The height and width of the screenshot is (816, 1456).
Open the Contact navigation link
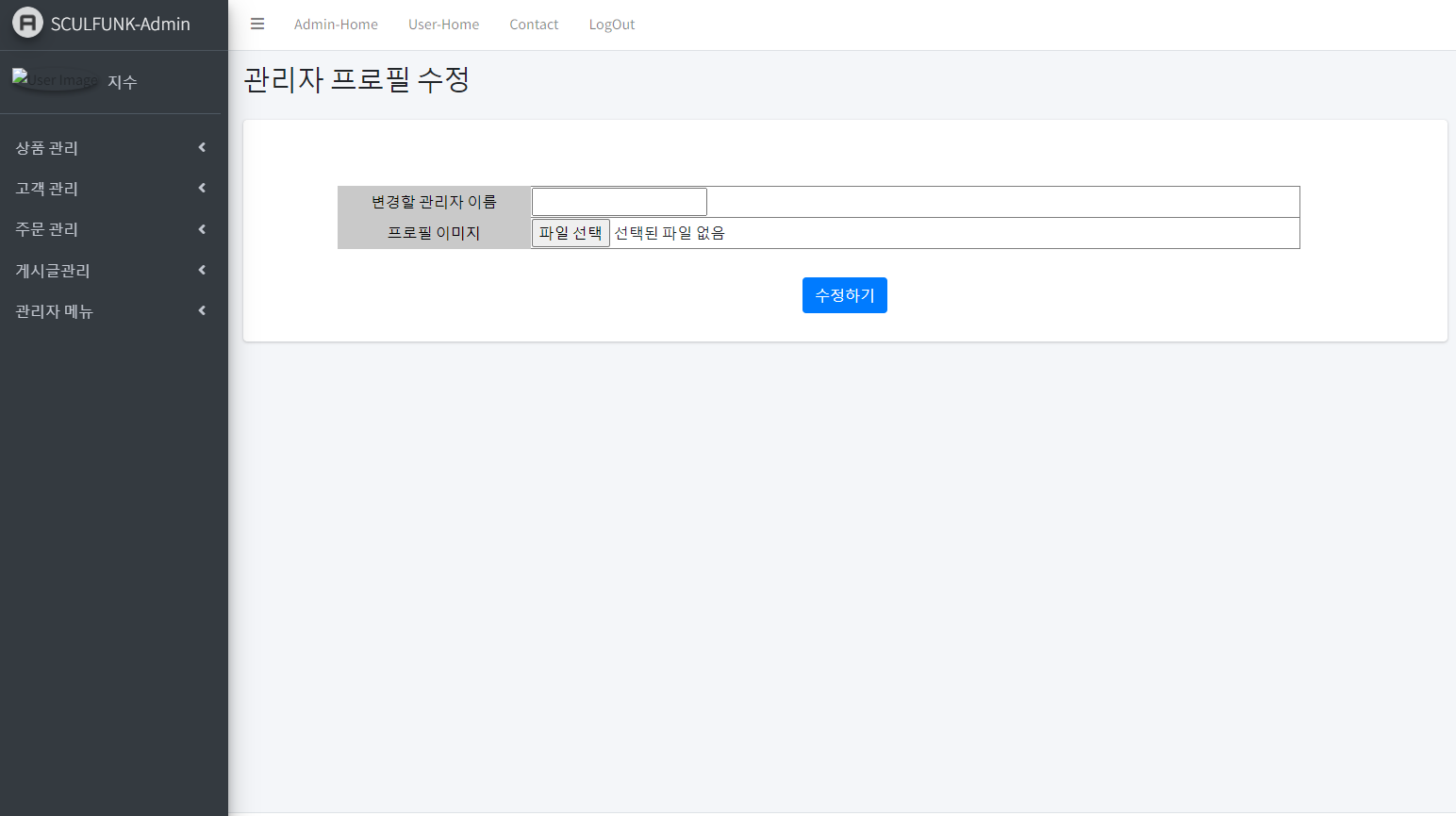(534, 25)
